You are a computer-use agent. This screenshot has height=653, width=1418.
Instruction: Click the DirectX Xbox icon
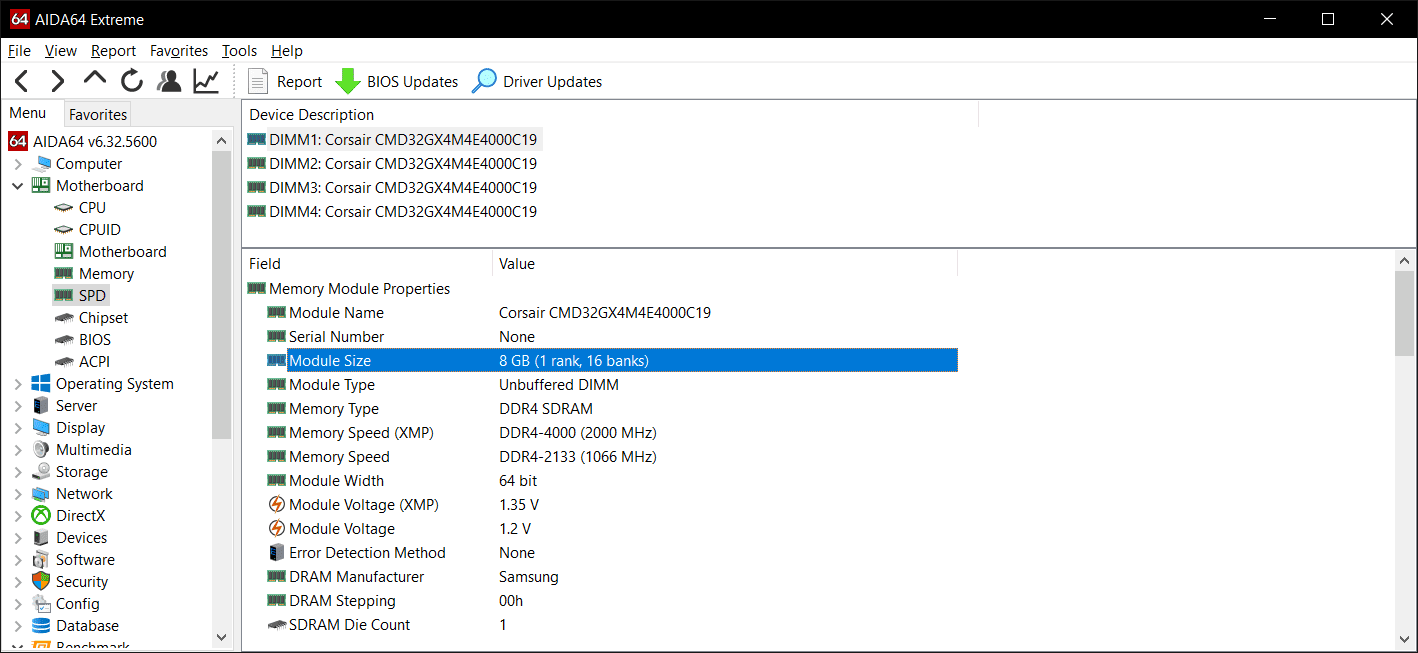(x=41, y=516)
